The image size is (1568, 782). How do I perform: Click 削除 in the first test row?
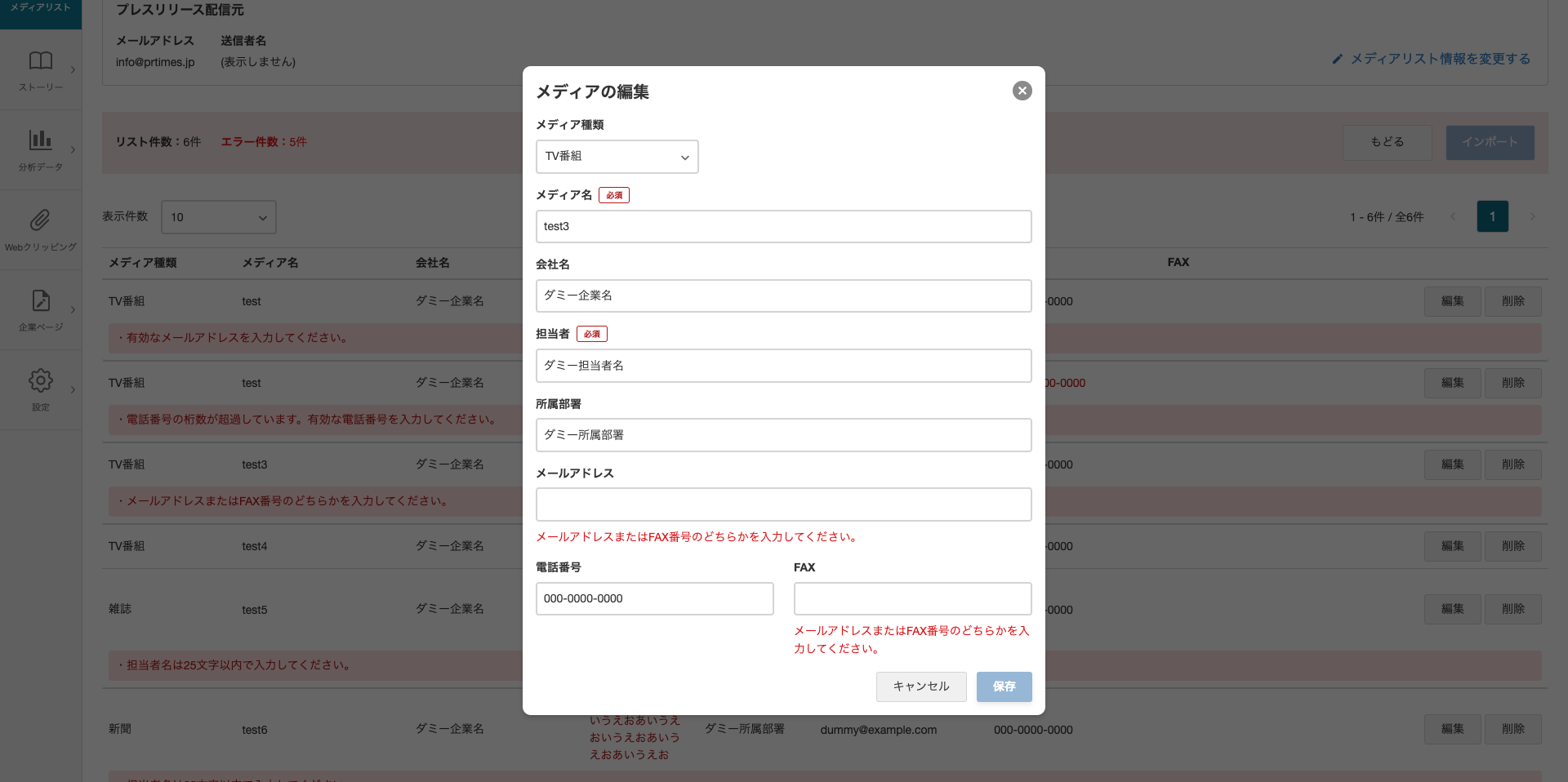[x=1512, y=301]
